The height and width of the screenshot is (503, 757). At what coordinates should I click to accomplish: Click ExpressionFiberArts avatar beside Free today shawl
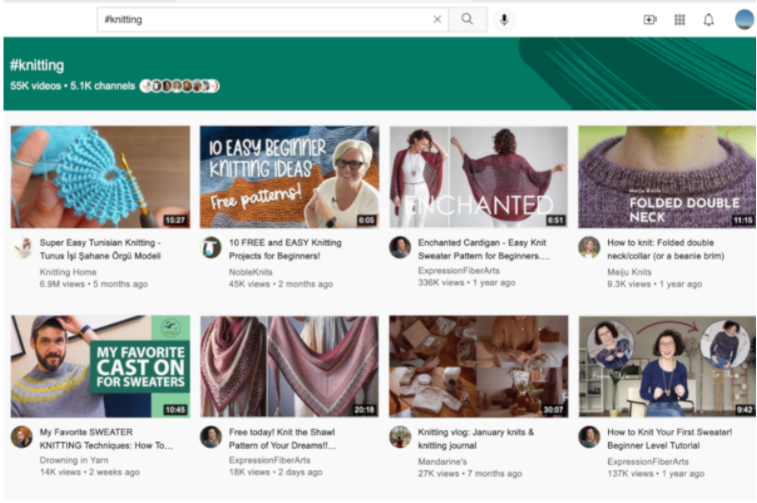pyautogui.click(x=211, y=437)
